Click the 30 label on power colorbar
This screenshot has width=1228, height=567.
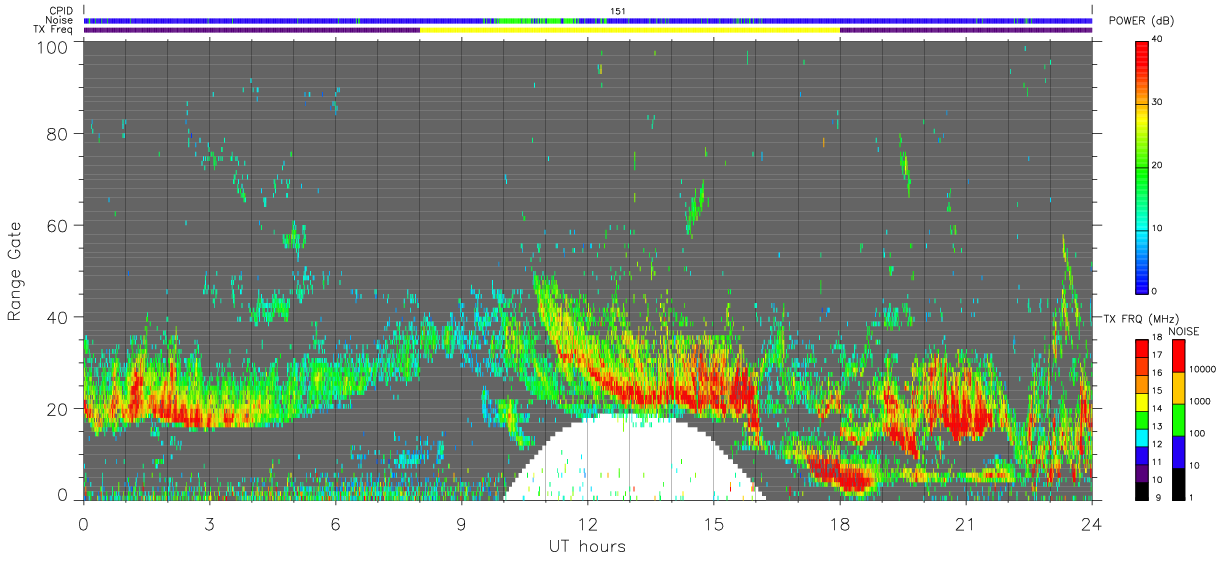pyautogui.click(x=1158, y=102)
